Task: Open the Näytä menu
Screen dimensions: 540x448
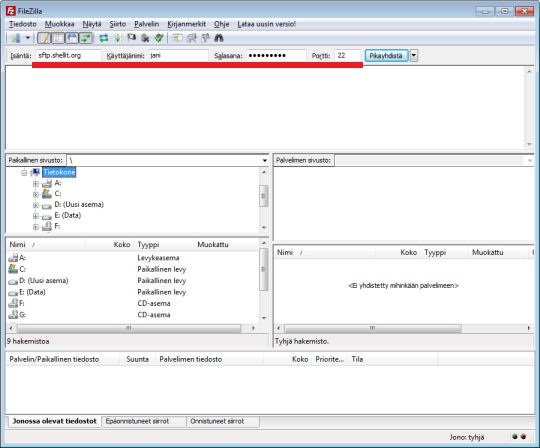Action: pos(92,24)
